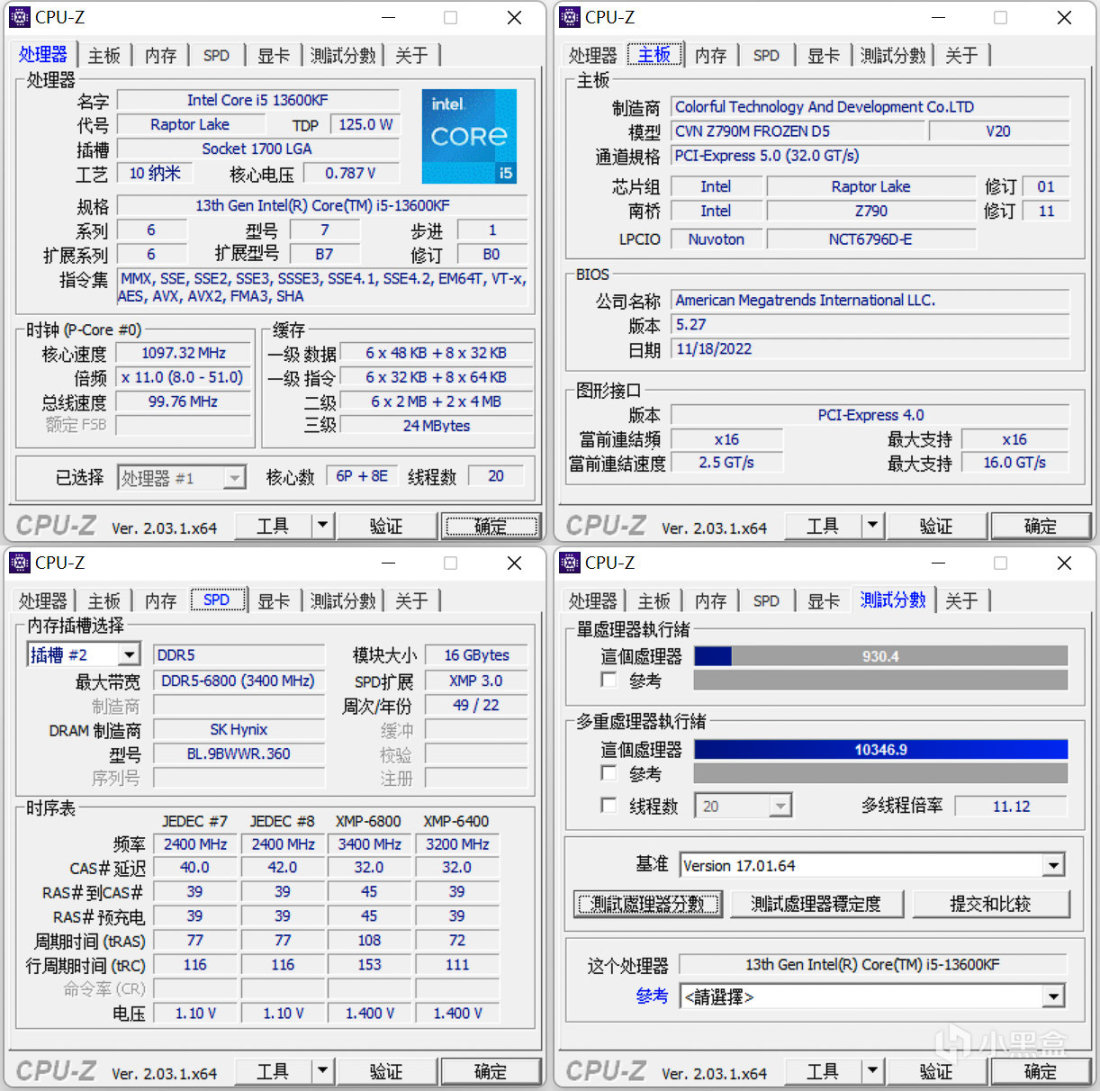Click 验证 in the processor window
Image resolution: width=1100 pixels, height=1091 pixels.
point(386,526)
